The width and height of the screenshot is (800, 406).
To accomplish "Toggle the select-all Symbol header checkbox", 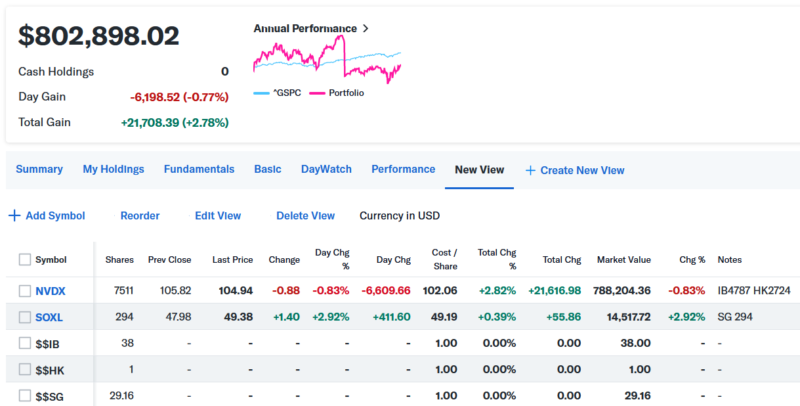I will click(x=25, y=260).
